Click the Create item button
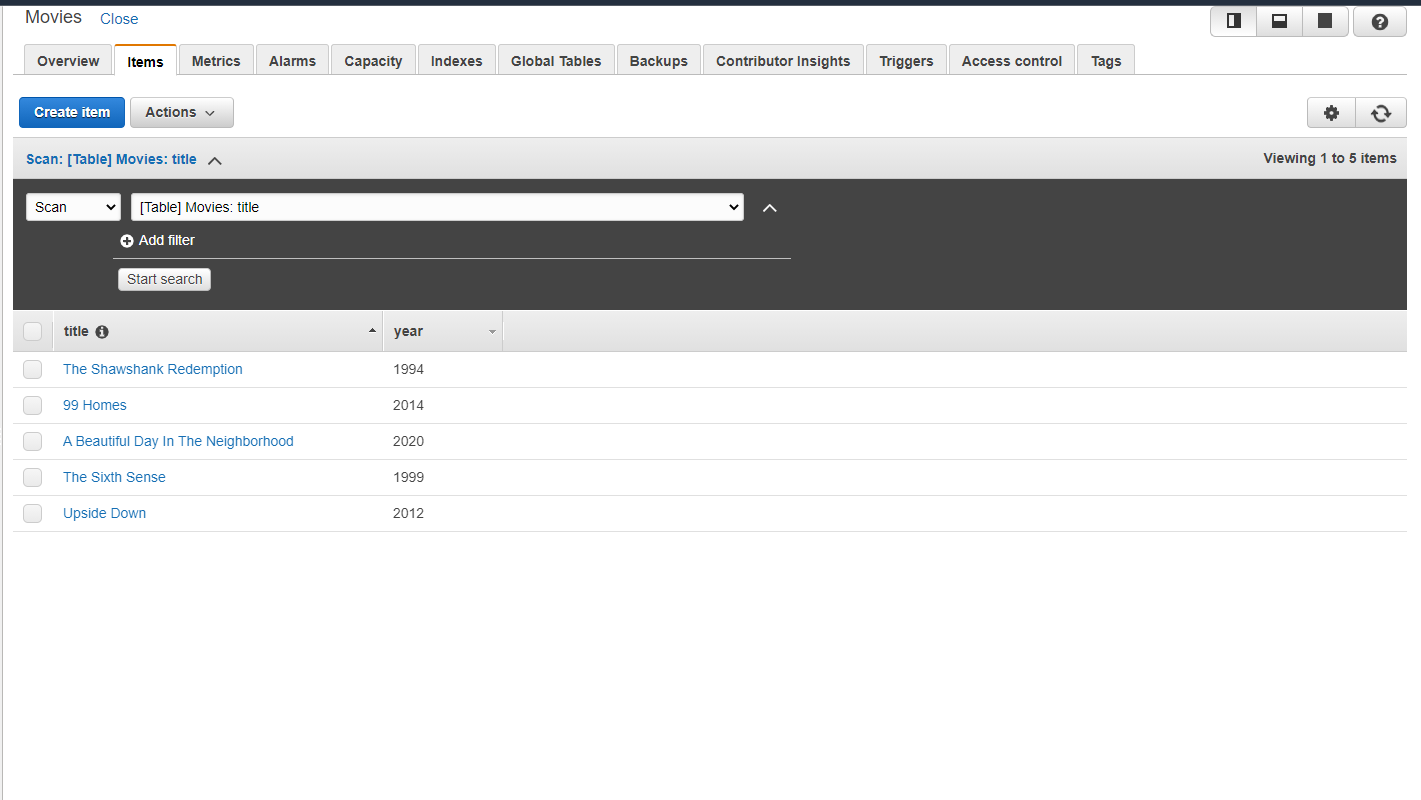This screenshot has width=1421, height=800. (x=71, y=112)
